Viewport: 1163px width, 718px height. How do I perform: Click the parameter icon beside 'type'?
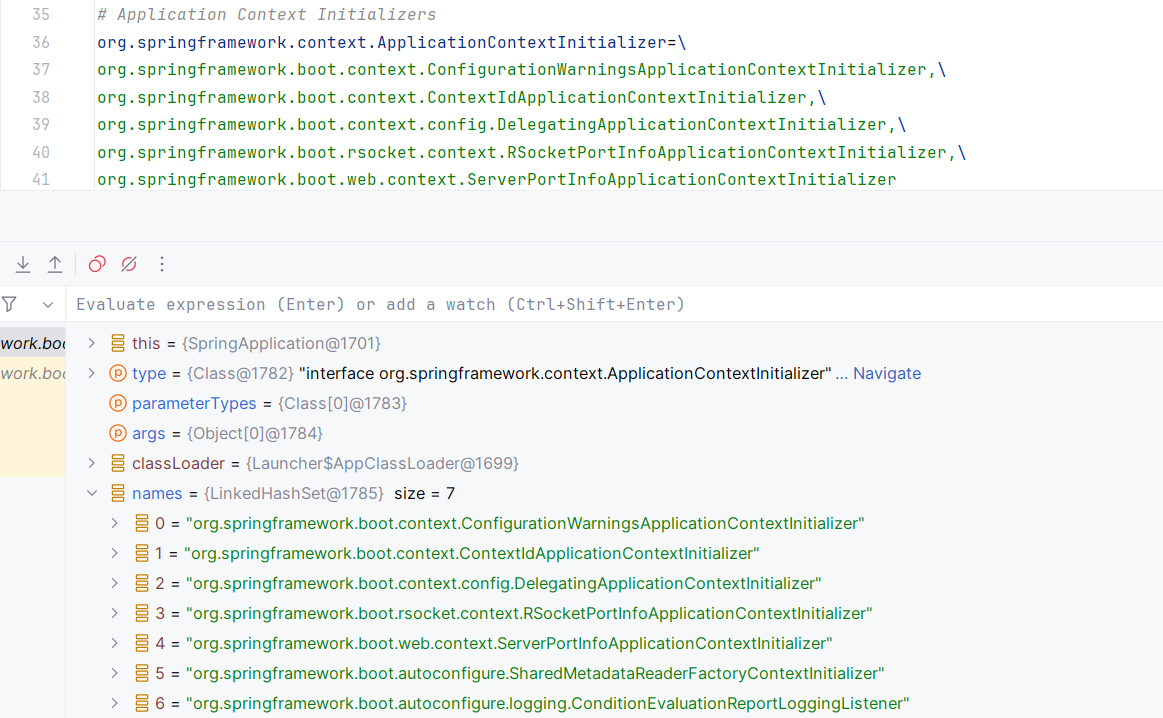coord(118,373)
